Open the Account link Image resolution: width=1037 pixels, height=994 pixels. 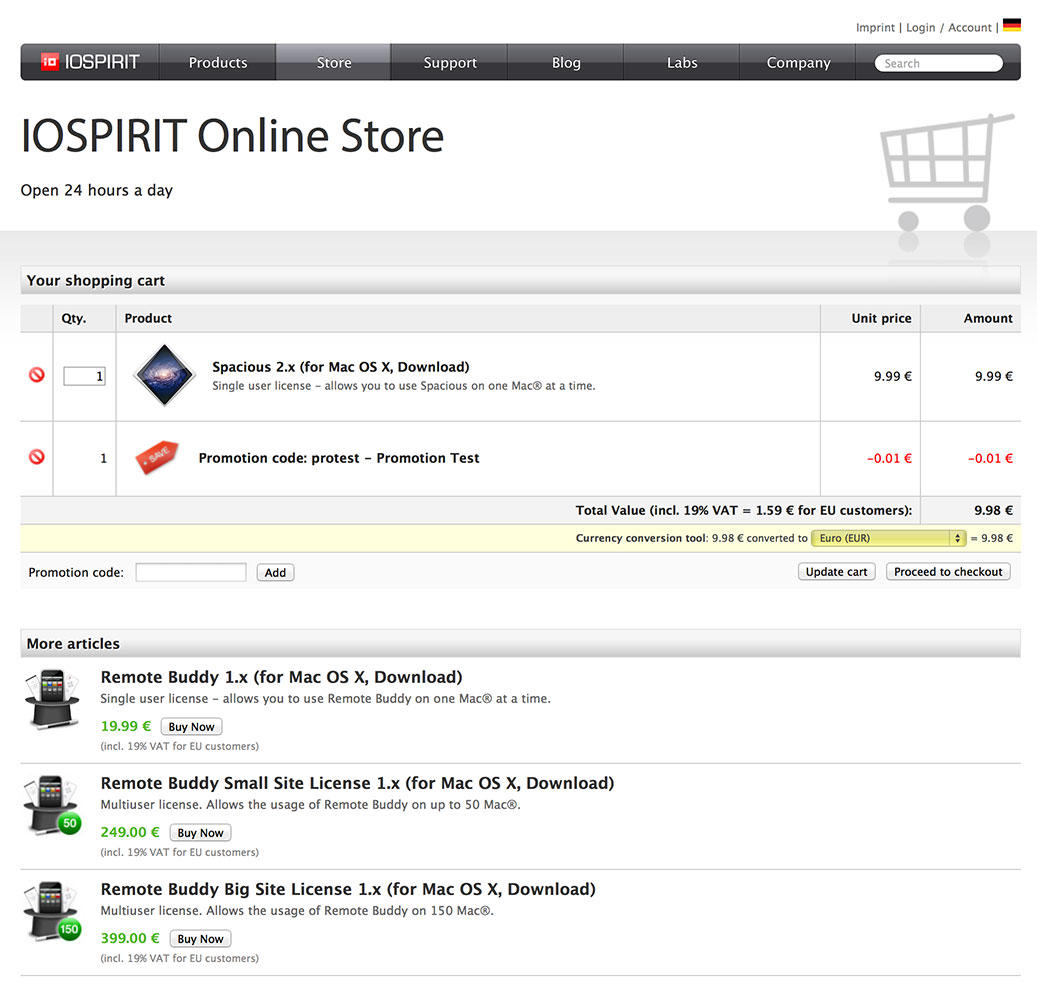click(970, 27)
